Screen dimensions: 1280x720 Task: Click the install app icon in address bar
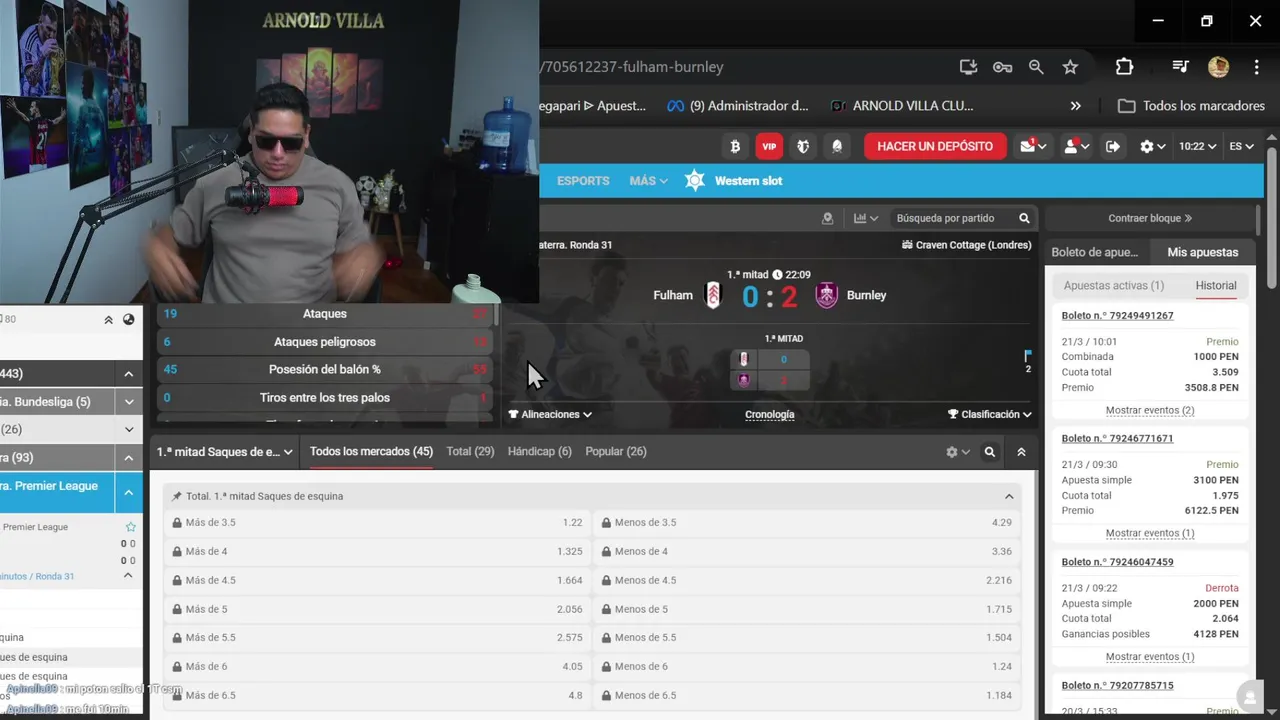point(968,67)
